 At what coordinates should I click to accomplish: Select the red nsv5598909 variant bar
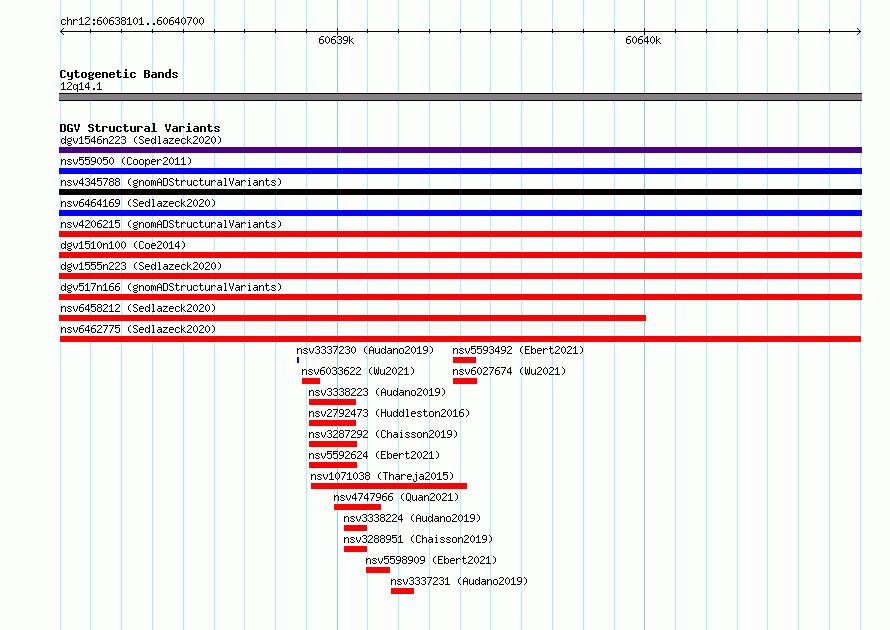tap(378, 570)
